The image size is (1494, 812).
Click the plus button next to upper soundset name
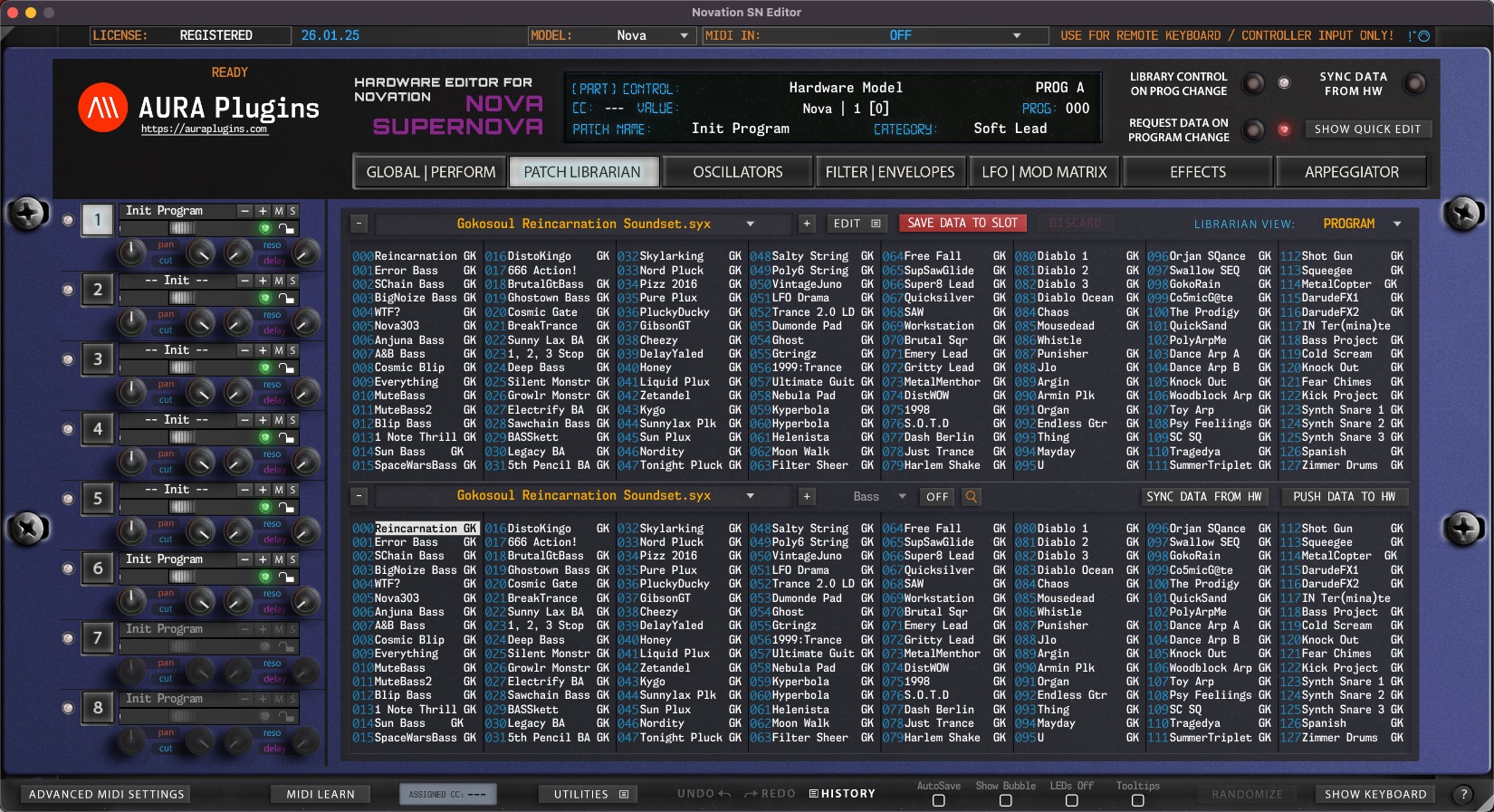(807, 224)
